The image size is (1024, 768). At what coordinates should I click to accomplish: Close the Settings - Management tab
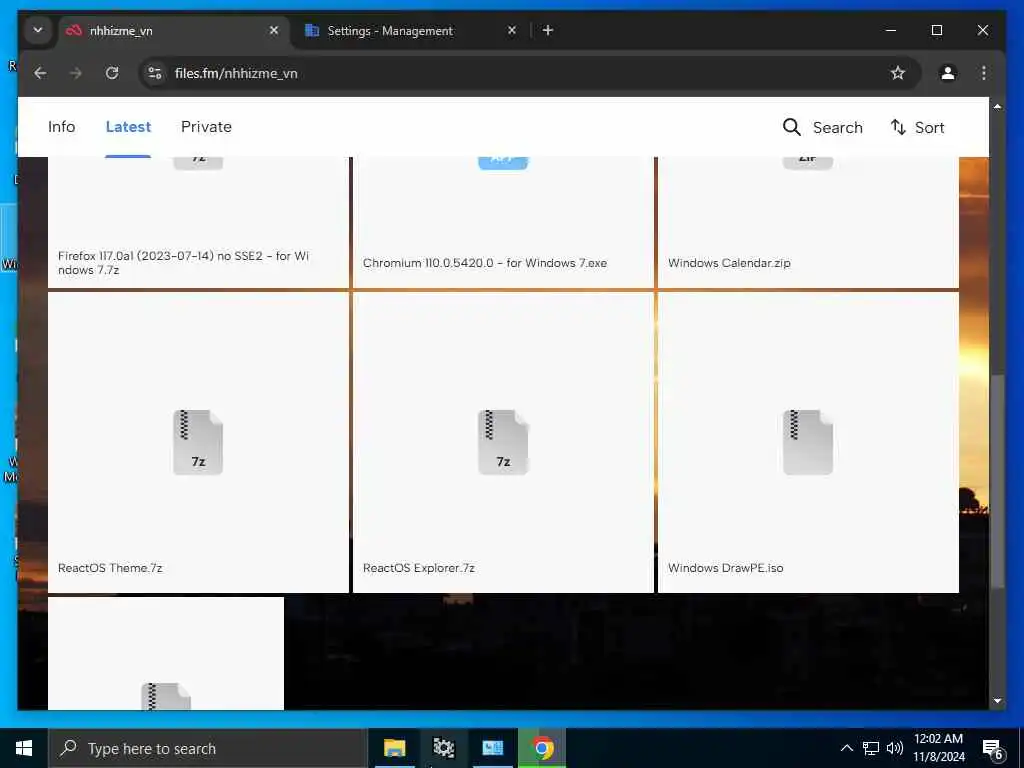[x=512, y=30]
